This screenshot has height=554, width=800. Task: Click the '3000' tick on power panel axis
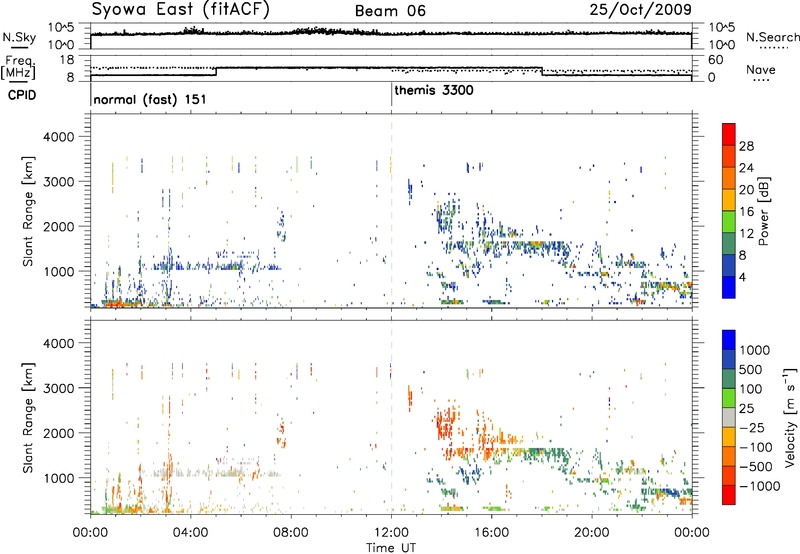[58, 182]
